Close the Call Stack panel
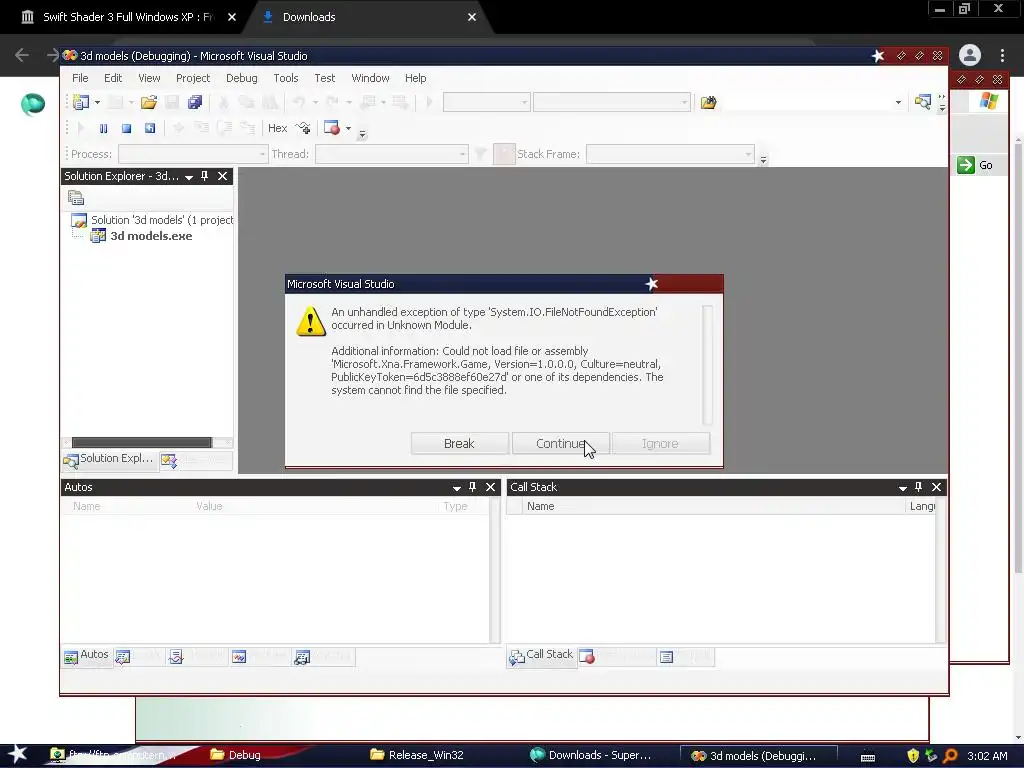 936,487
